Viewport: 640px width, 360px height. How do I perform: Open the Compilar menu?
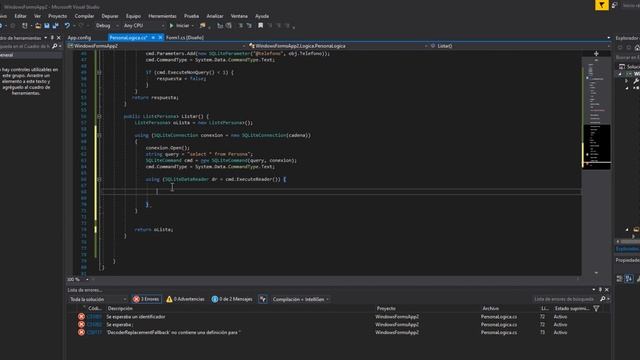click(84, 16)
